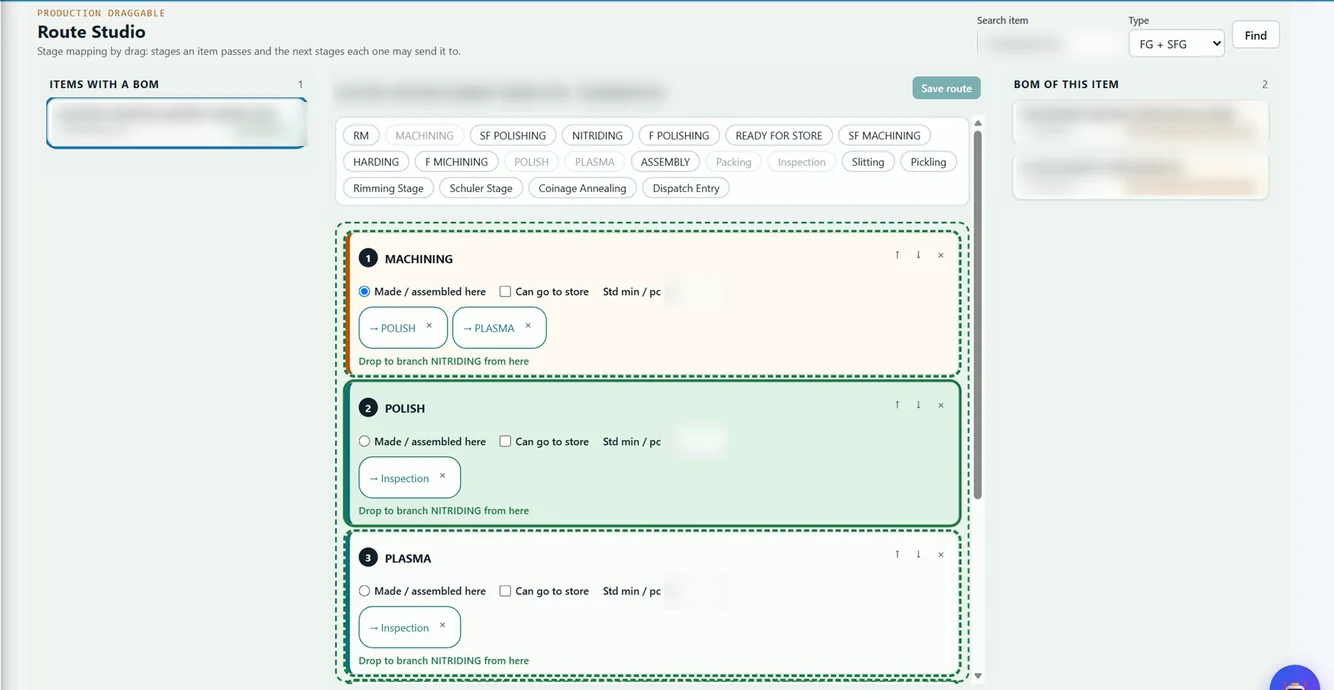Viewport: 1334px width, 690px height.
Task: Choose the Schuler Stage chip
Action: coord(481,188)
